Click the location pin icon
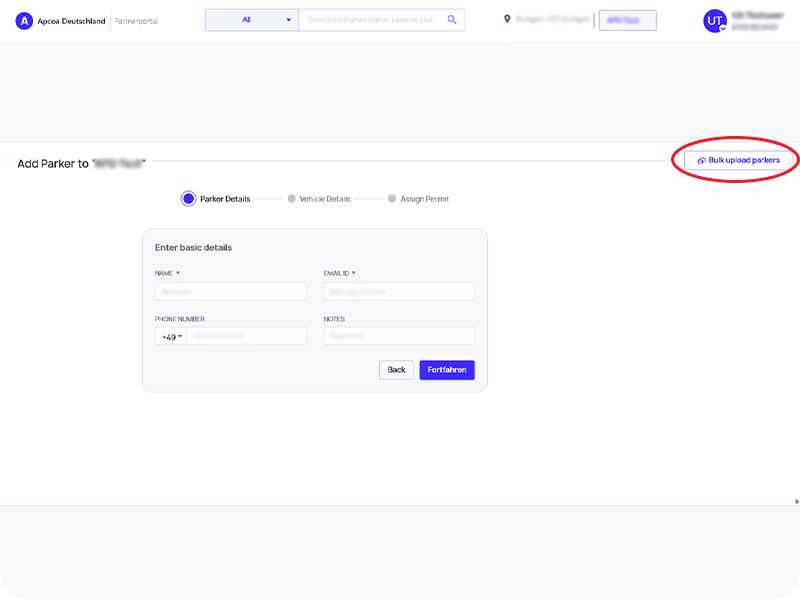This screenshot has width=800, height=600. tap(507, 19)
